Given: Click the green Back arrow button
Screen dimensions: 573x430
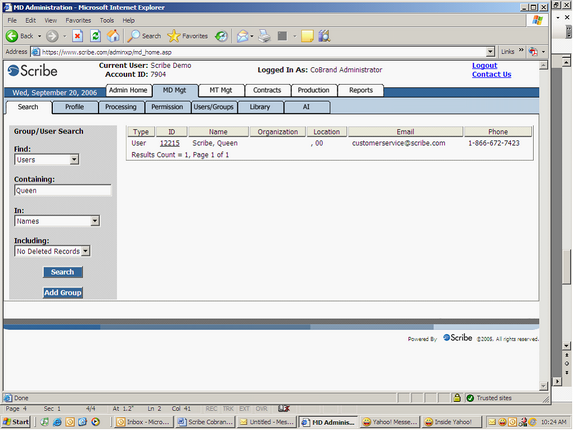Looking at the screenshot, I should click(12, 36).
